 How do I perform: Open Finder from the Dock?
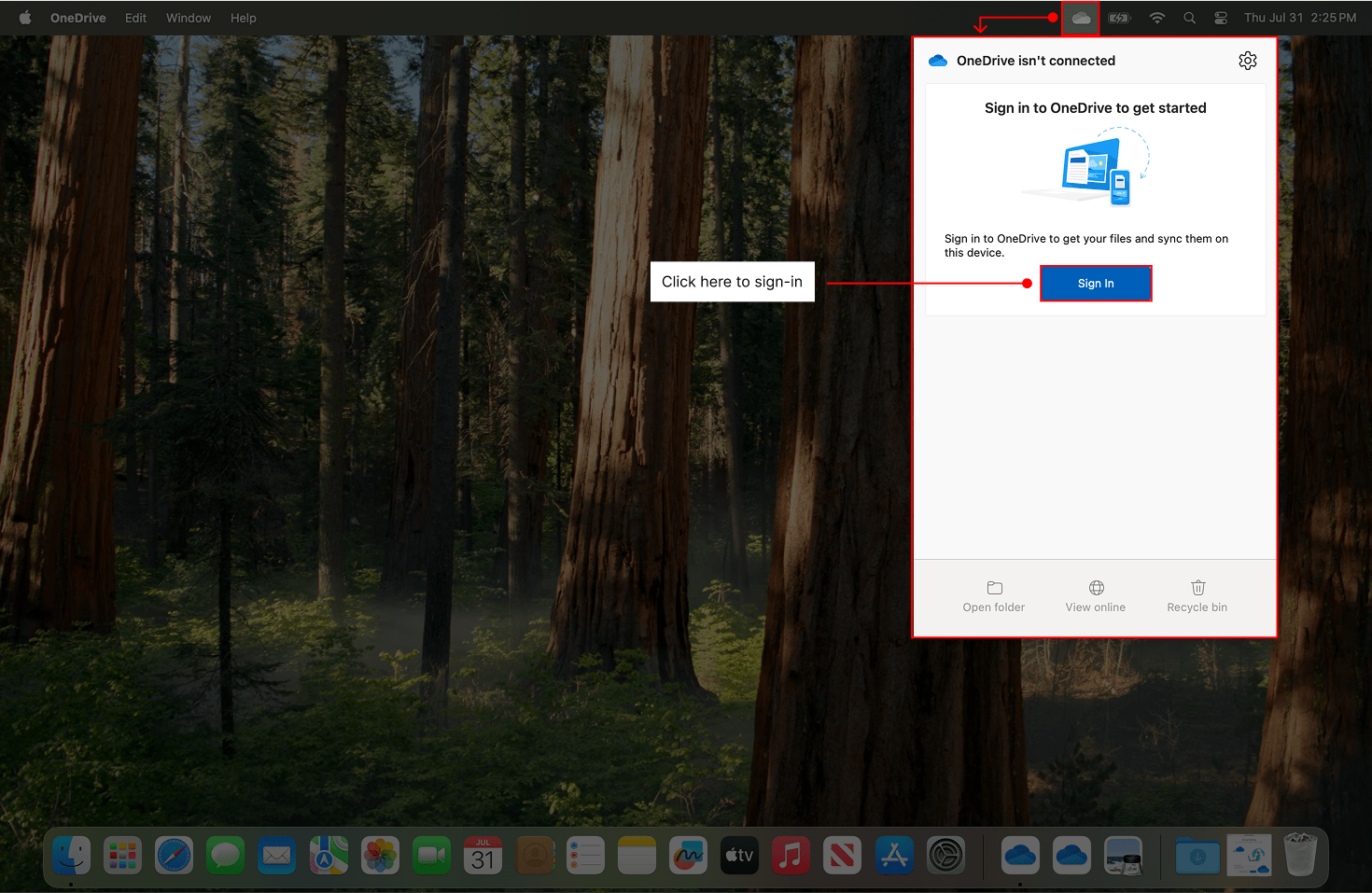[72, 855]
